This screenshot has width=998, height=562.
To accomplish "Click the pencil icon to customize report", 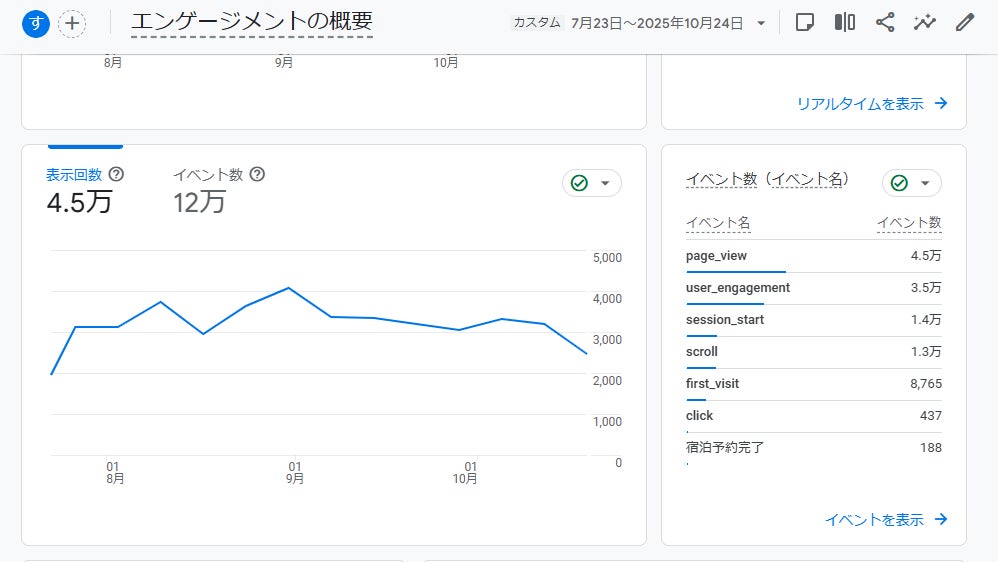I will tap(964, 22).
